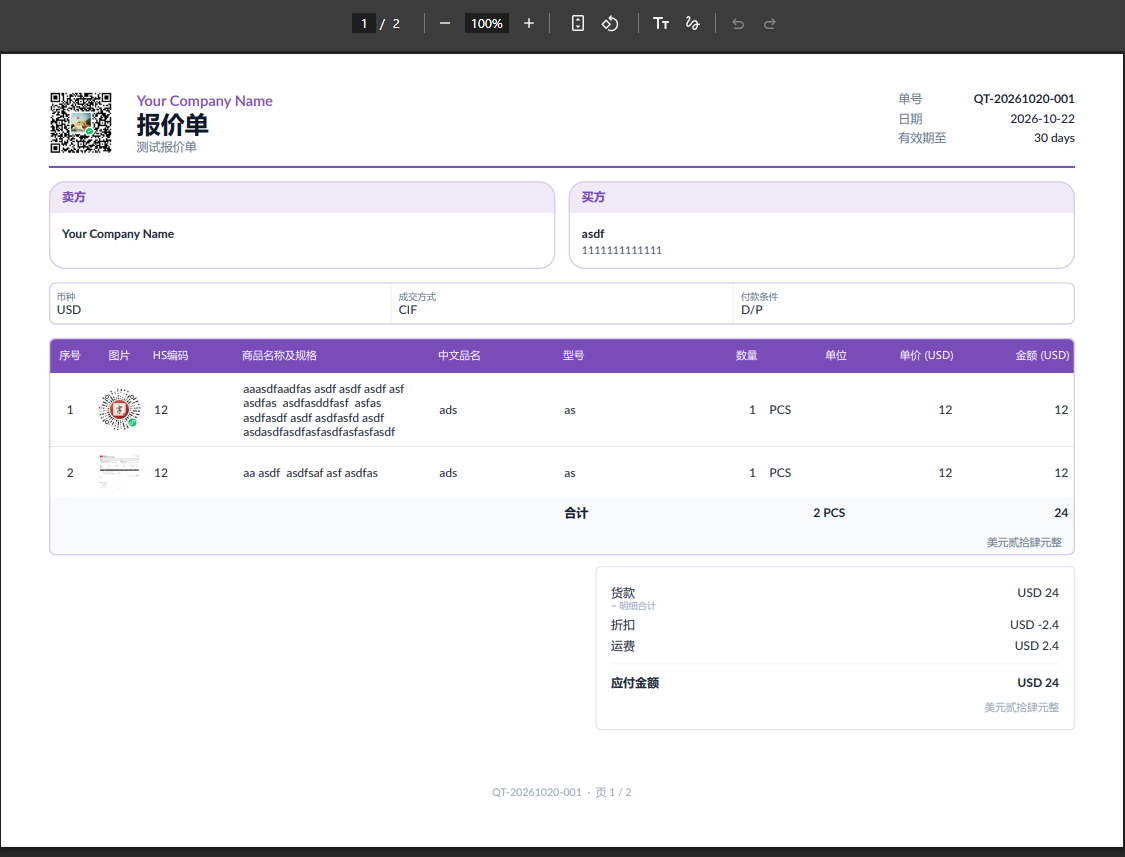Click the 货款 summary label
The image size is (1125, 857).
point(623,593)
